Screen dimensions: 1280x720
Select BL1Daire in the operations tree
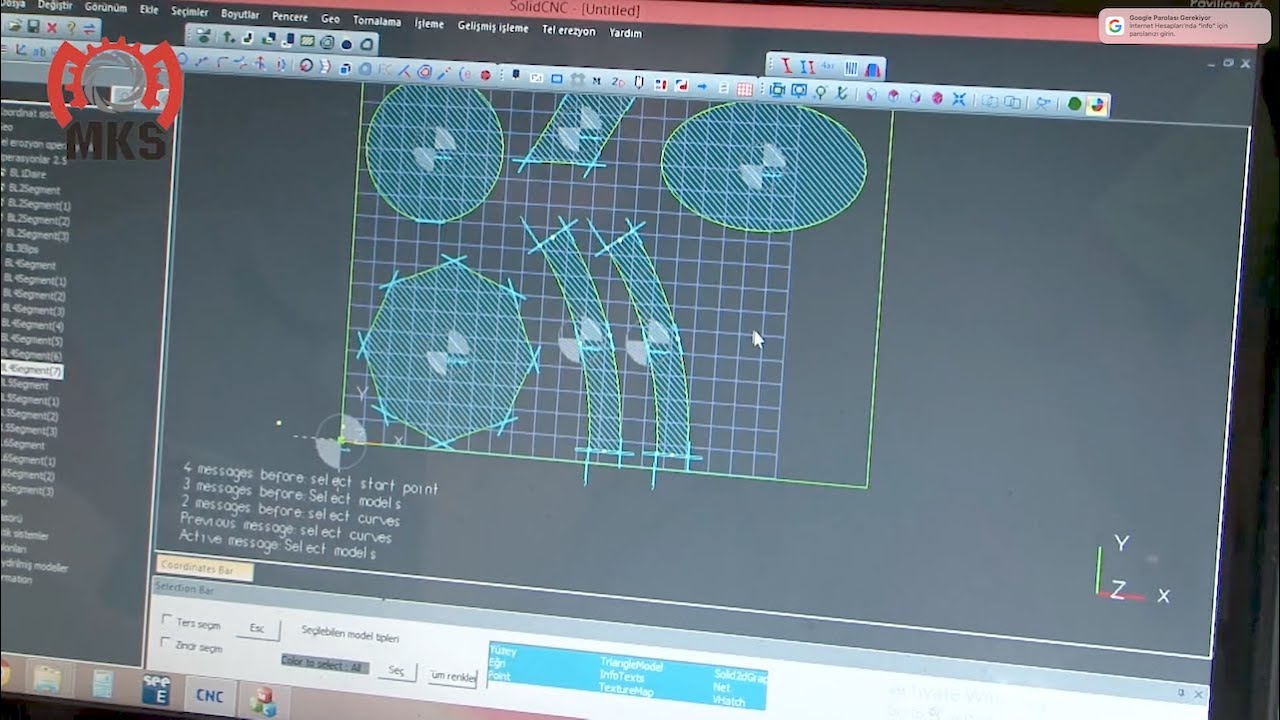coord(28,174)
